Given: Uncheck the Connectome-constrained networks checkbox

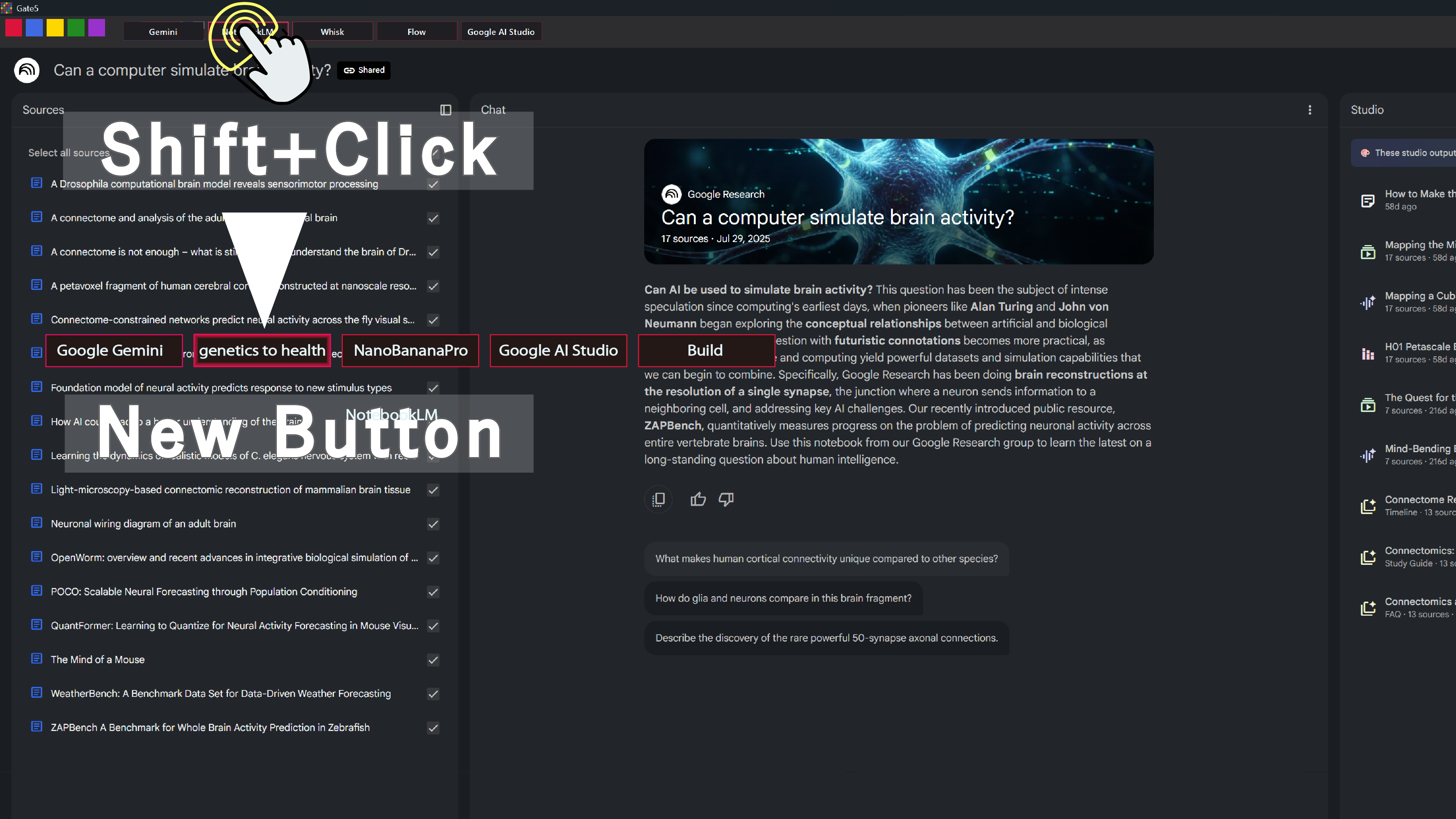Looking at the screenshot, I should tap(433, 320).
